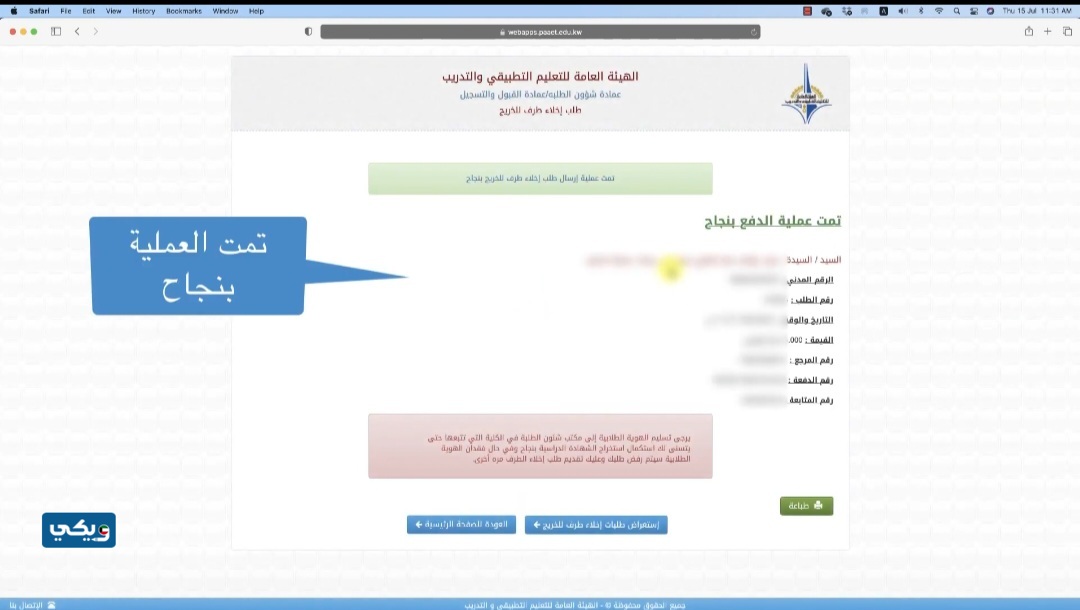Screen dimensions: 1080x610
Task: Show tab overview
Action: (1067, 32)
